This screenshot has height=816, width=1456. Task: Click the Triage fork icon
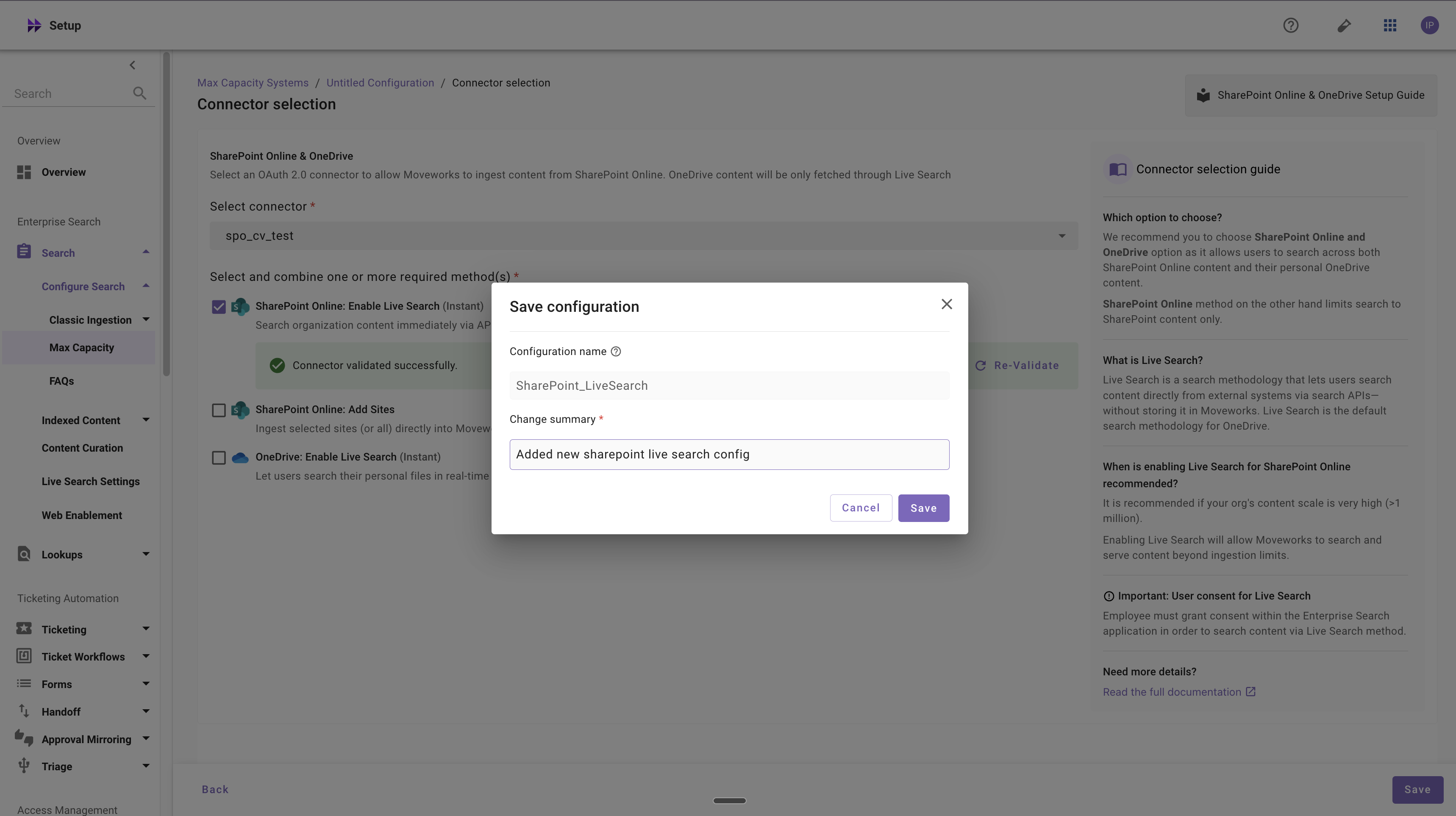(24, 765)
